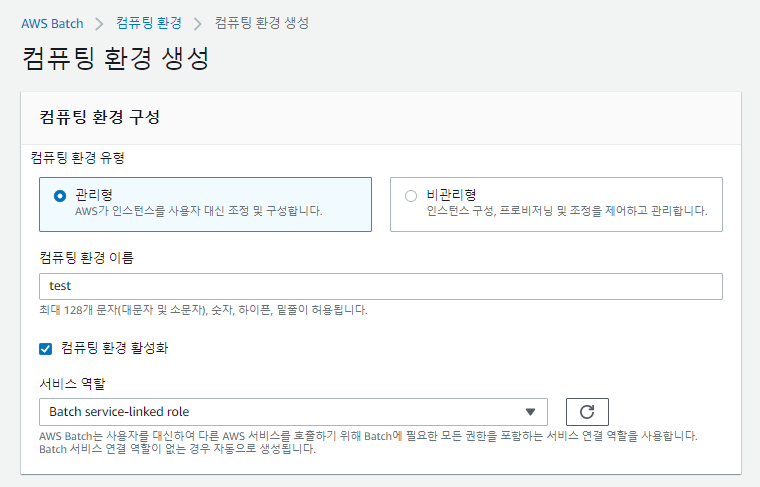Viewport: 760px width, 487px height.
Task: Click the refresh service roles icon button
Action: [x=587, y=411]
